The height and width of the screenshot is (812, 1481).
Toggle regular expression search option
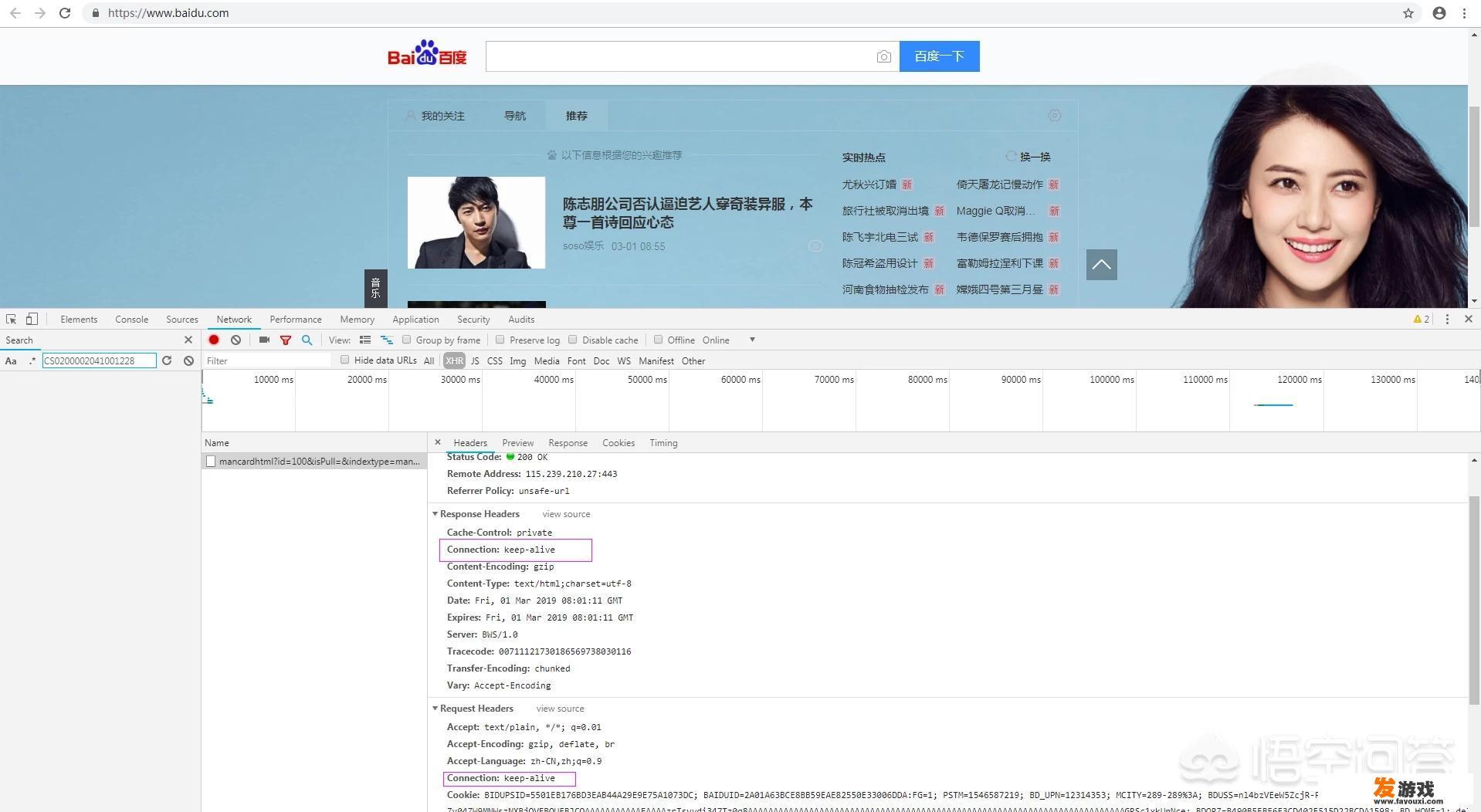[x=32, y=360]
